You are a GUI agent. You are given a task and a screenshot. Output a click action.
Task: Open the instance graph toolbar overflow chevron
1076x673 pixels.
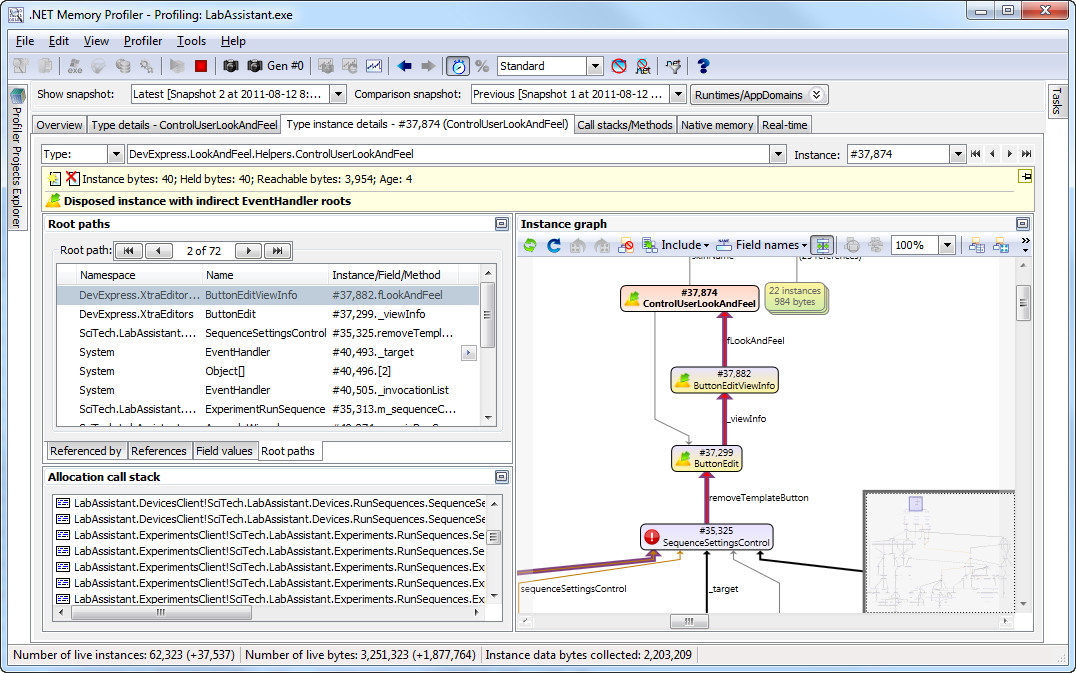coord(1025,244)
